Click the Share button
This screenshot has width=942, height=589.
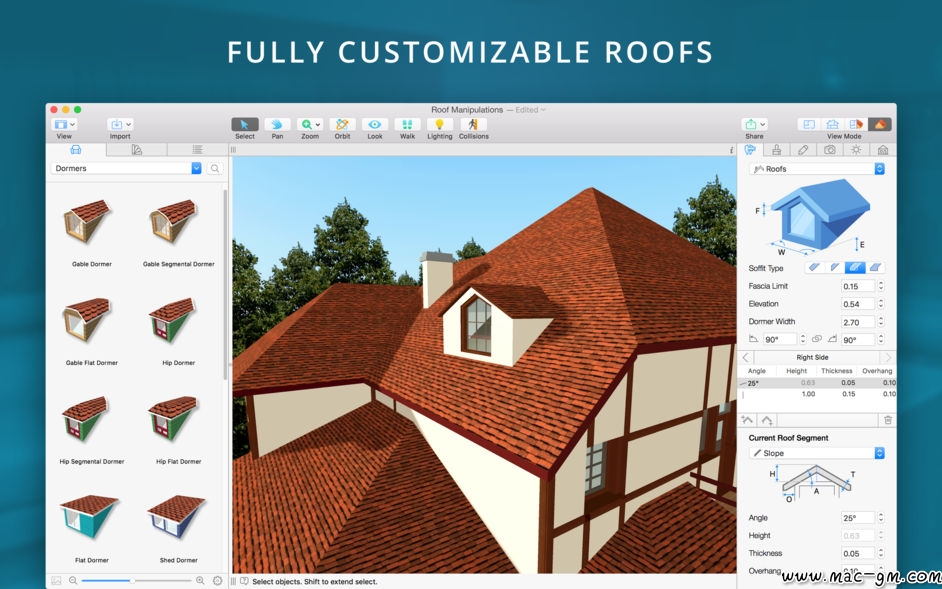coord(754,125)
